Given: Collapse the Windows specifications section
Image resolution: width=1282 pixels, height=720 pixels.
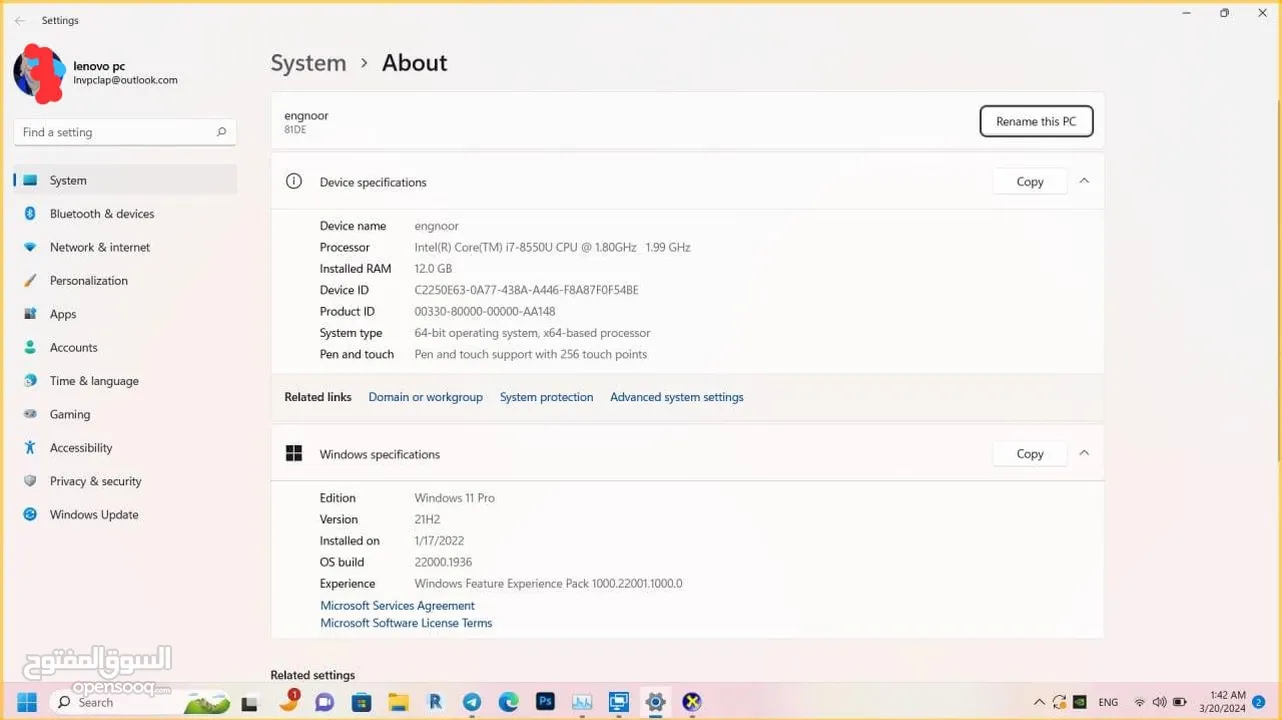Looking at the screenshot, I should (1084, 453).
